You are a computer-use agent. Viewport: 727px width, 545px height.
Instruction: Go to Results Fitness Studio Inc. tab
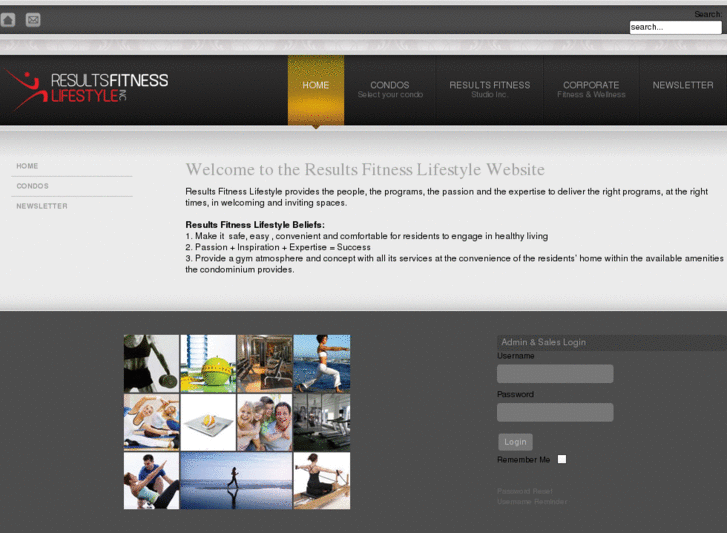[x=490, y=90]
